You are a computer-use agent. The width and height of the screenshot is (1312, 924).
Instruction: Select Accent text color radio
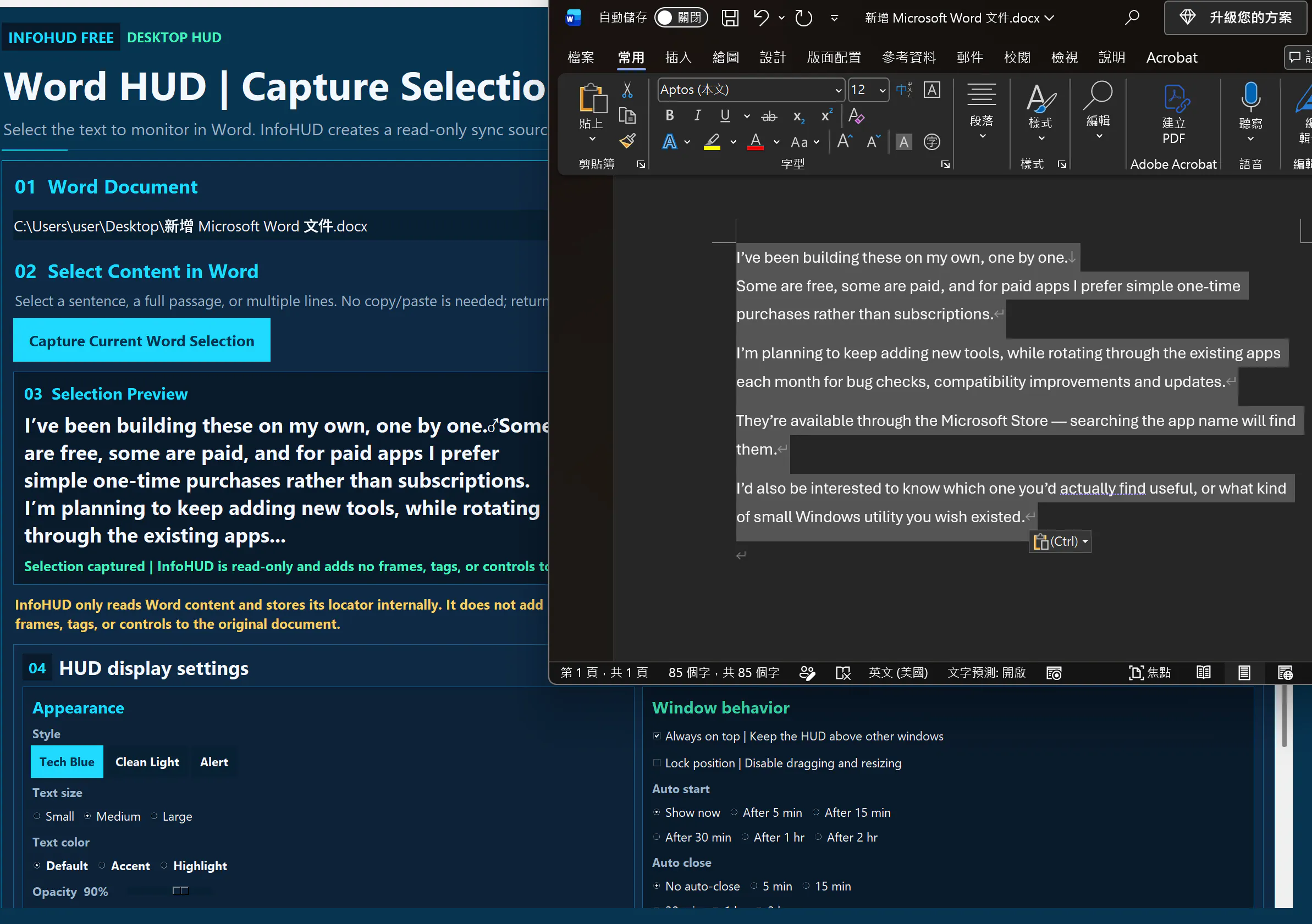[x=102, y=866]
